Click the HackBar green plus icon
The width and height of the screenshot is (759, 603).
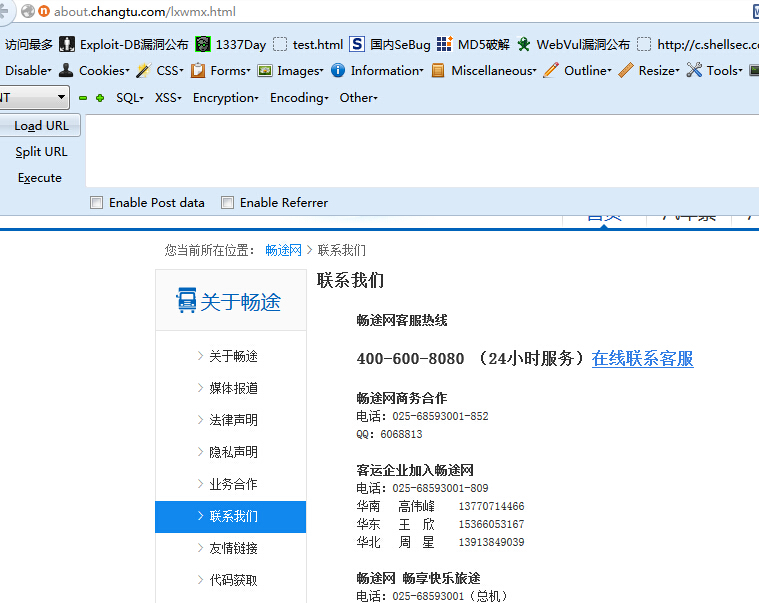point(100,98)
